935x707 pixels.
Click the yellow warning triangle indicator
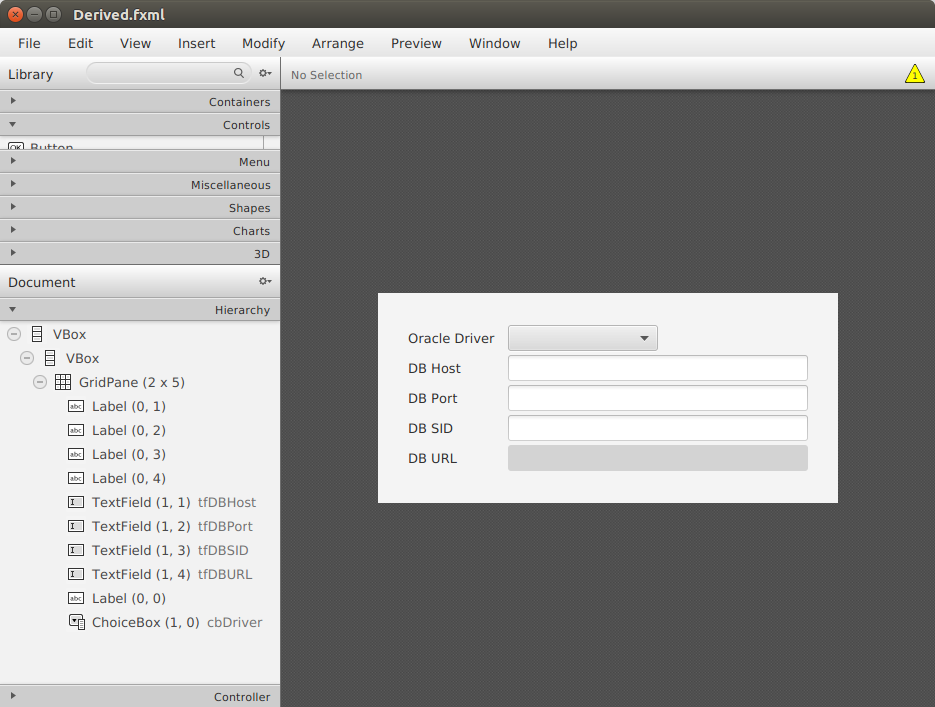click(x=915, y=73)
